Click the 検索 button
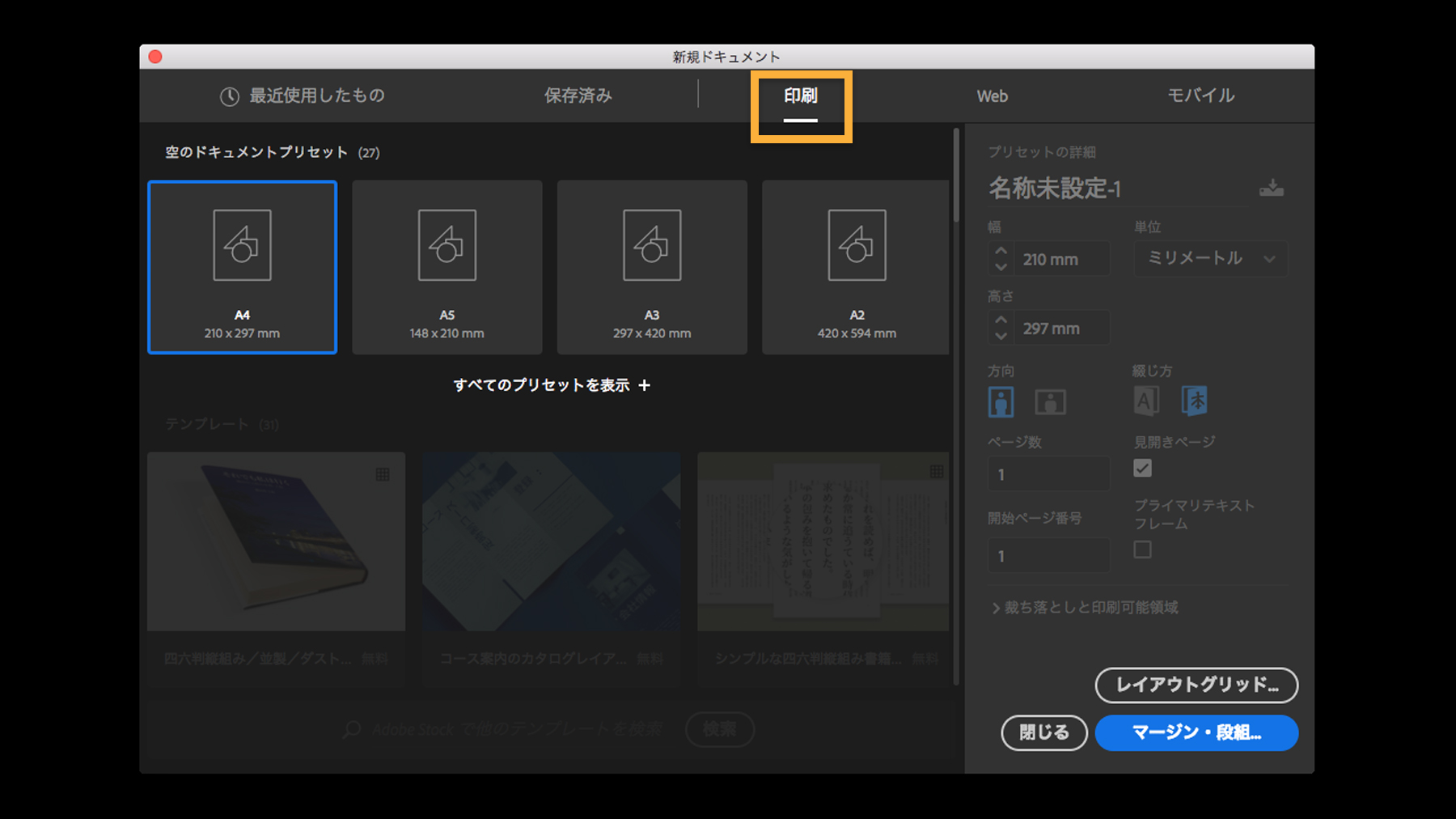Image resolution: width=1456 pixels, height=819 pixels. (719, 729)
